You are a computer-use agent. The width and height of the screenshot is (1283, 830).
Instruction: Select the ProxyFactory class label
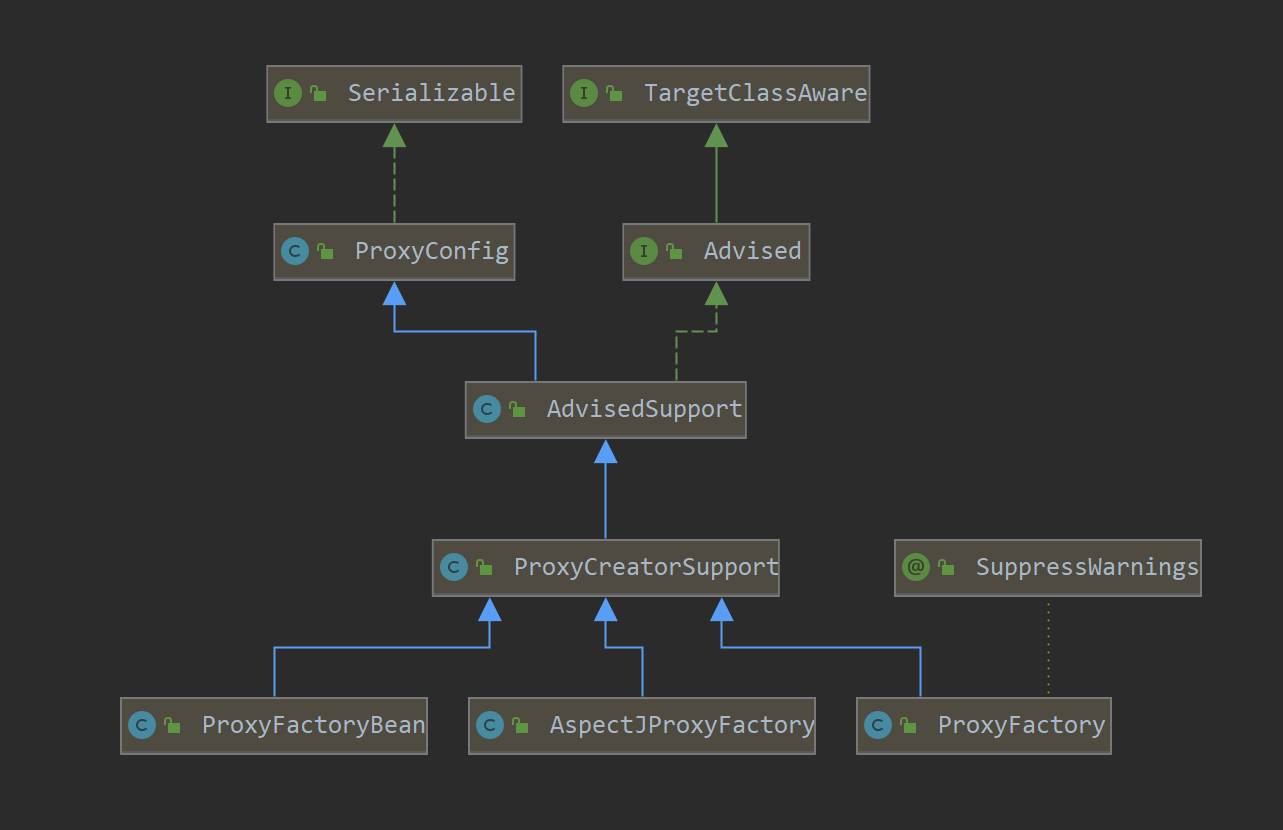click(1021, 725)
